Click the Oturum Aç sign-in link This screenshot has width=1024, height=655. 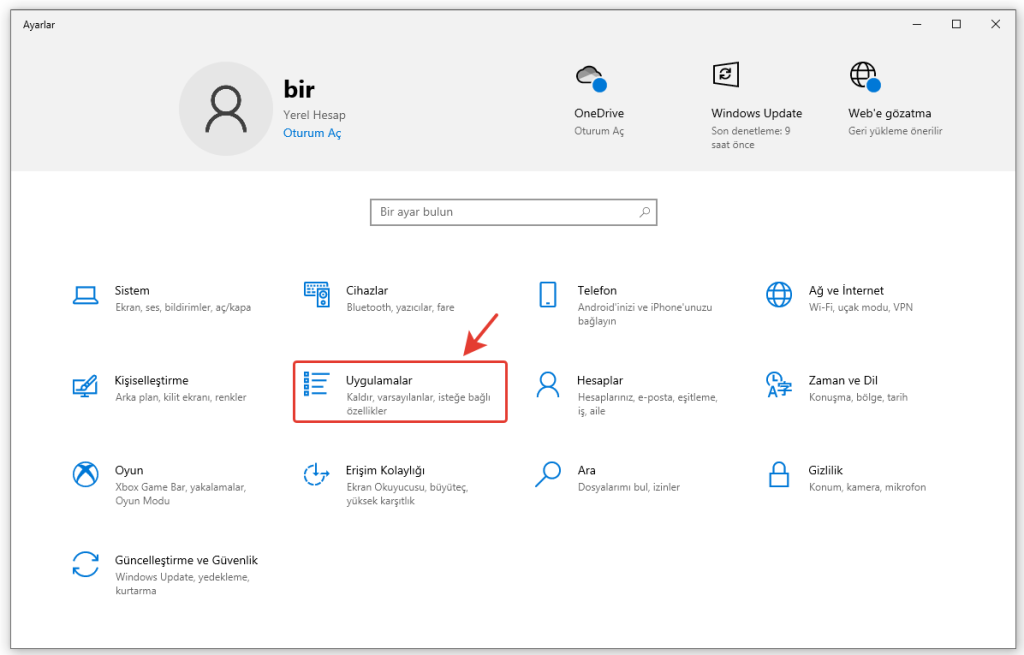(312, 132)
